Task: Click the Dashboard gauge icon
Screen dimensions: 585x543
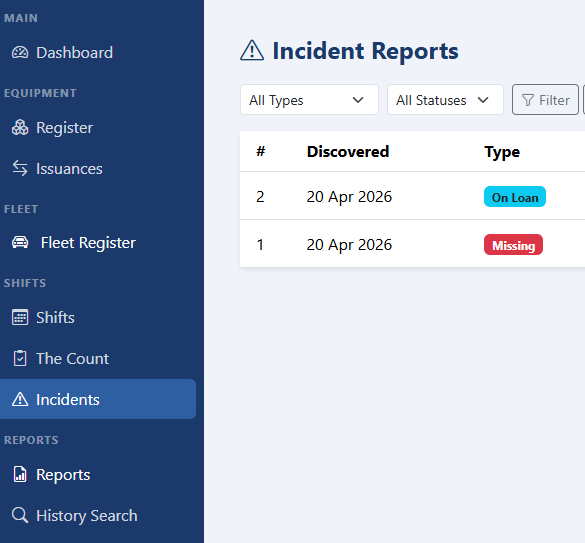Action: point(20,53)
